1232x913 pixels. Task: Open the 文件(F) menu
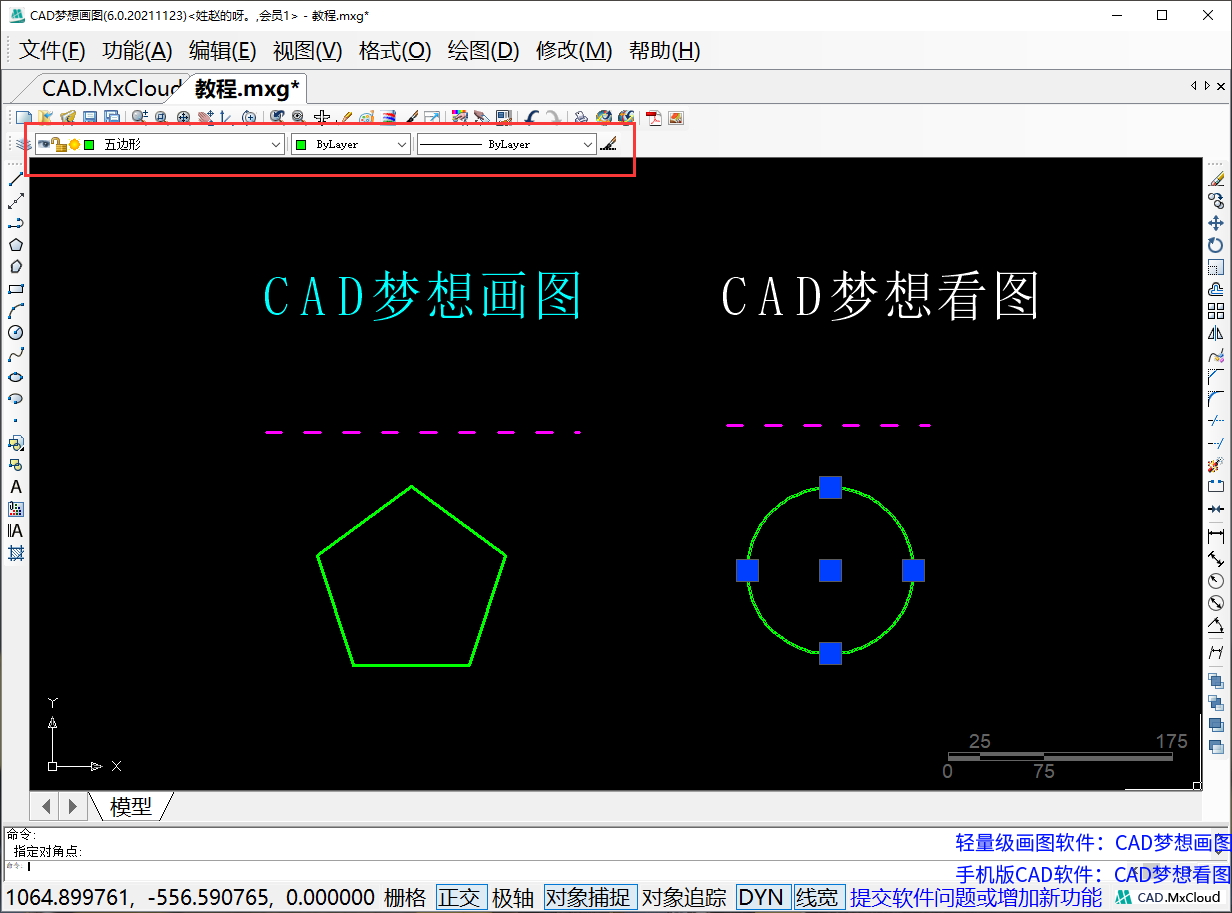click(x=52, y=51)
